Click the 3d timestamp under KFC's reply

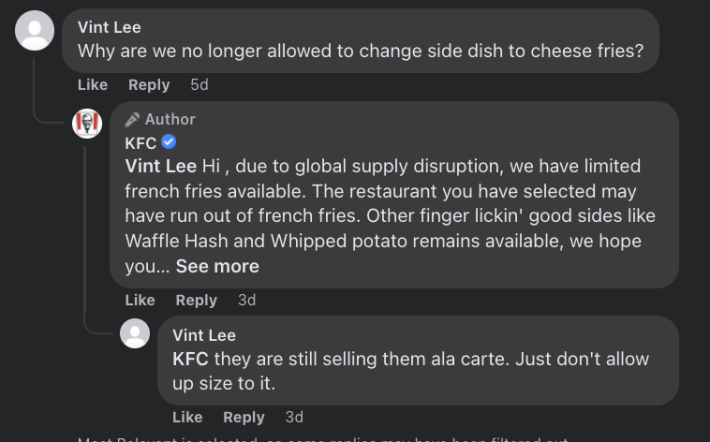[x=247, y=300]
